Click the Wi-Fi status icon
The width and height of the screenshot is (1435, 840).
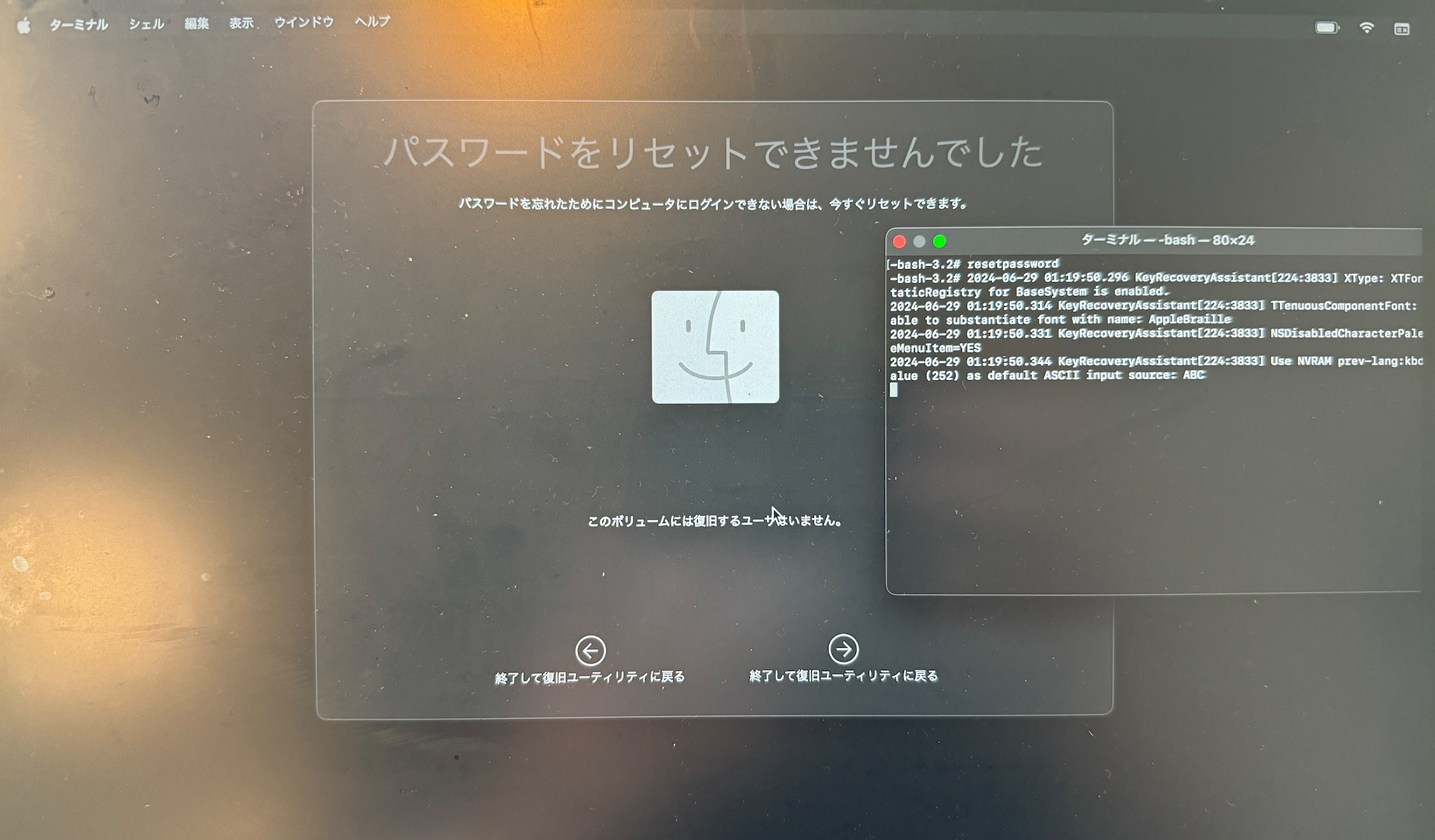(1367, 28)
